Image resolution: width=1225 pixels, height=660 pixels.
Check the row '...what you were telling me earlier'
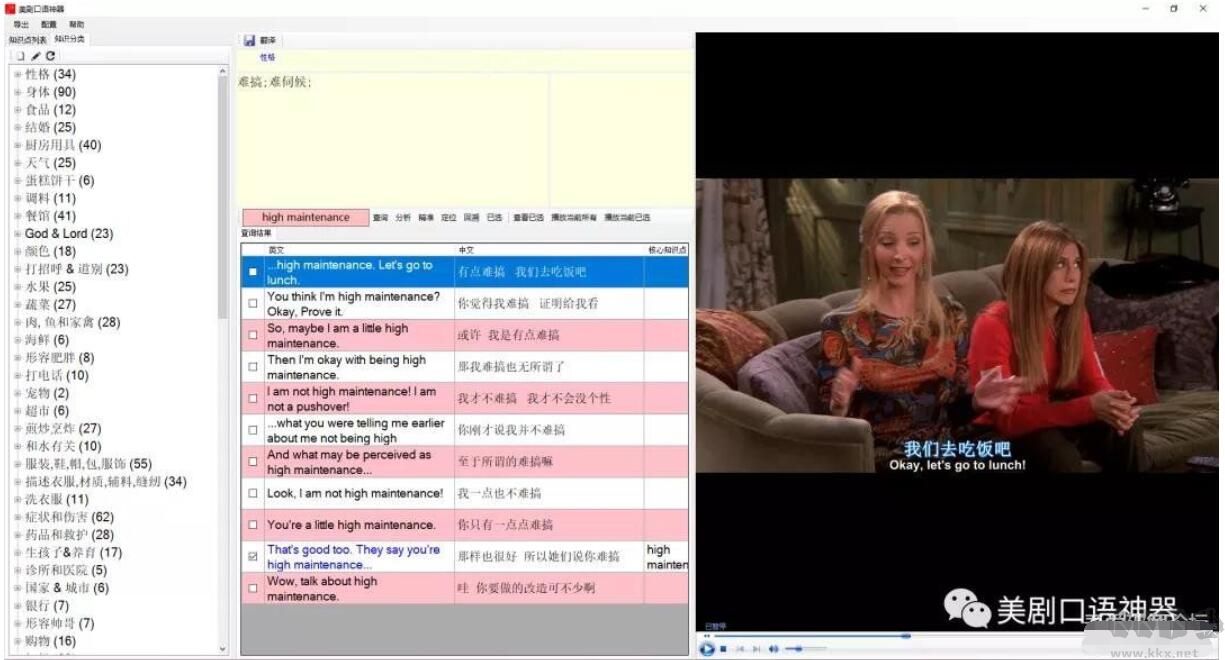pos(252,430)
